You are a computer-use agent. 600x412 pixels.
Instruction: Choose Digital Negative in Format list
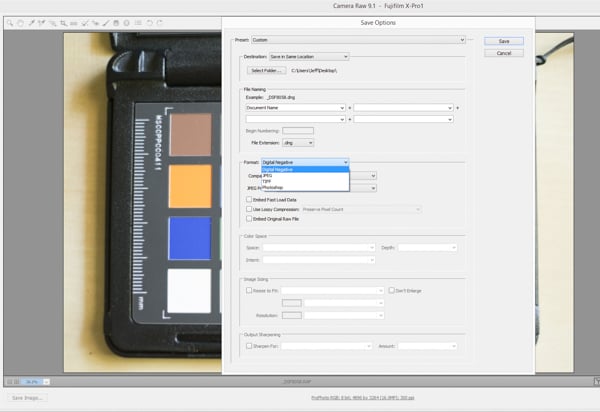(x=305, y=169)
